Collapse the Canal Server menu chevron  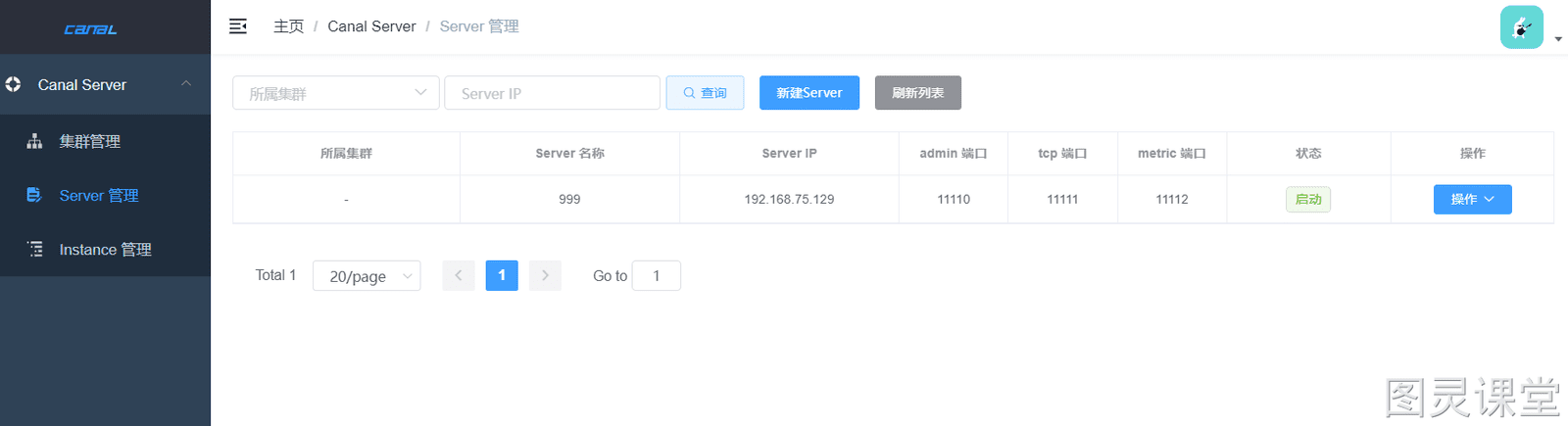coord(186,84)
